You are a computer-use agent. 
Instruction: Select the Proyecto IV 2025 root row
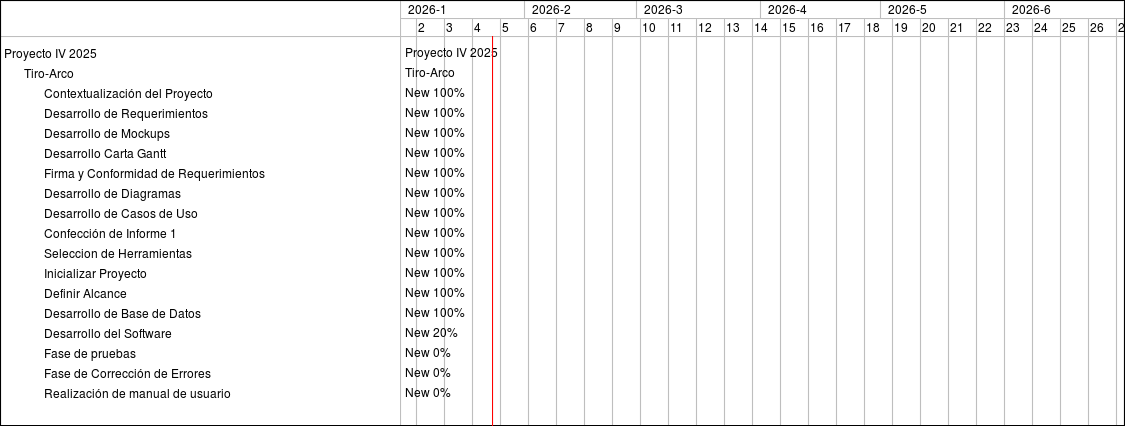50,54
